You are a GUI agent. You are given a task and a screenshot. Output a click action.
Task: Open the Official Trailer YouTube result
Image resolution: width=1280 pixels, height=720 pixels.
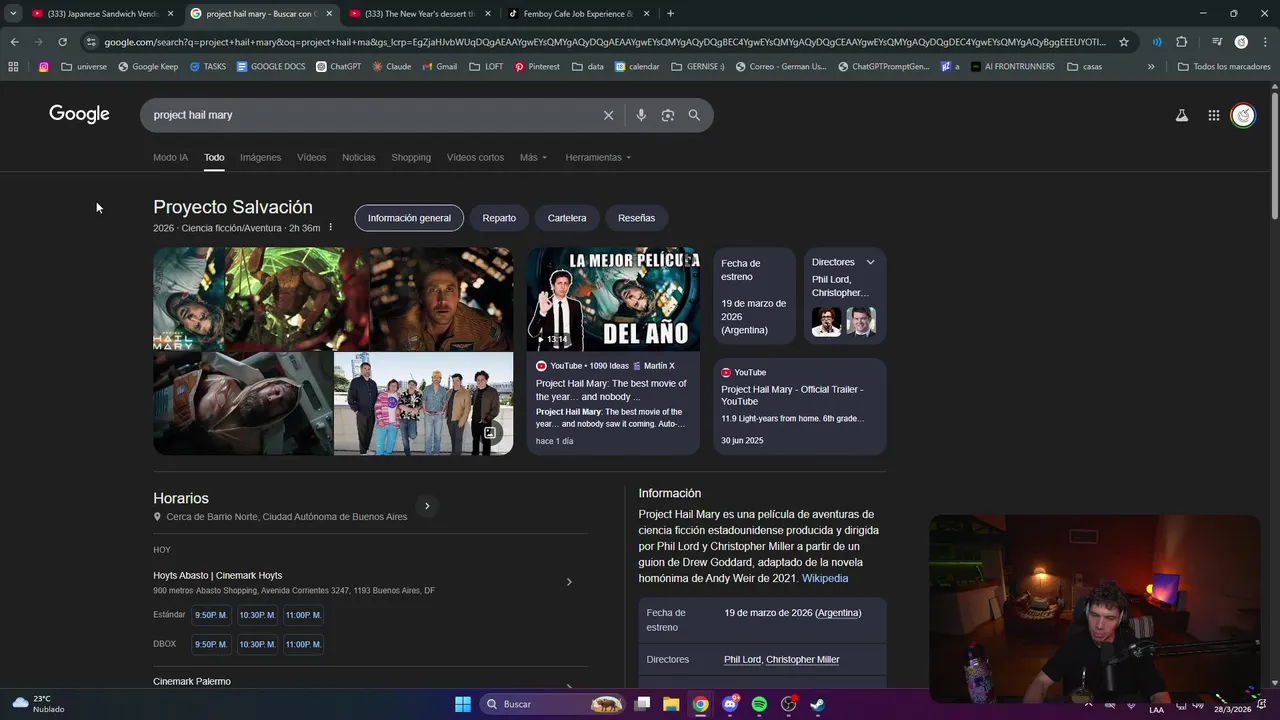click(x=799, y=407)
